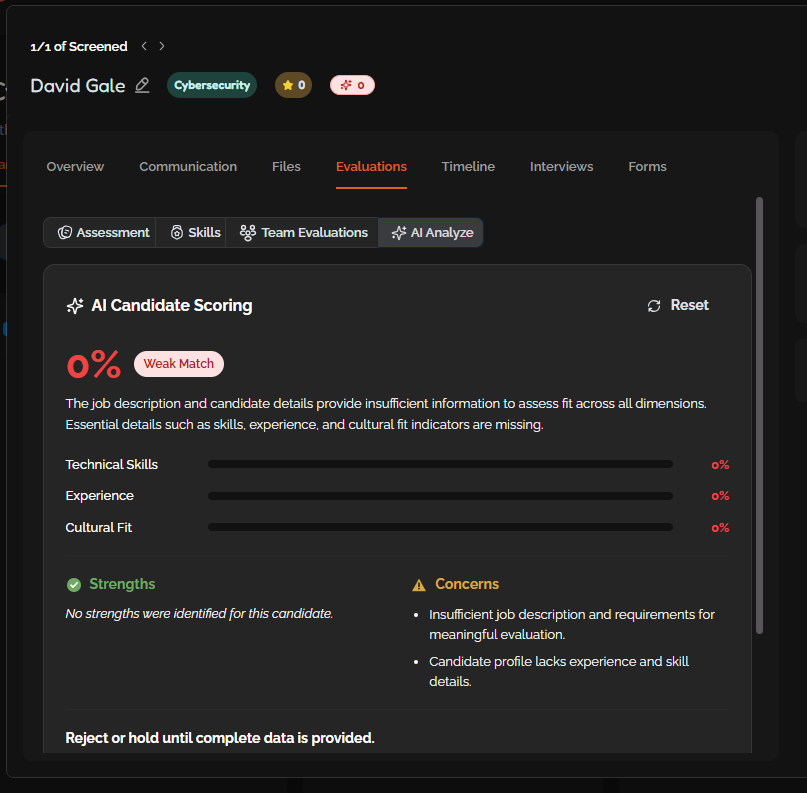This screenshot has height=793, width=807.
Task: Click the Experience 0% value
Action: 720,496
